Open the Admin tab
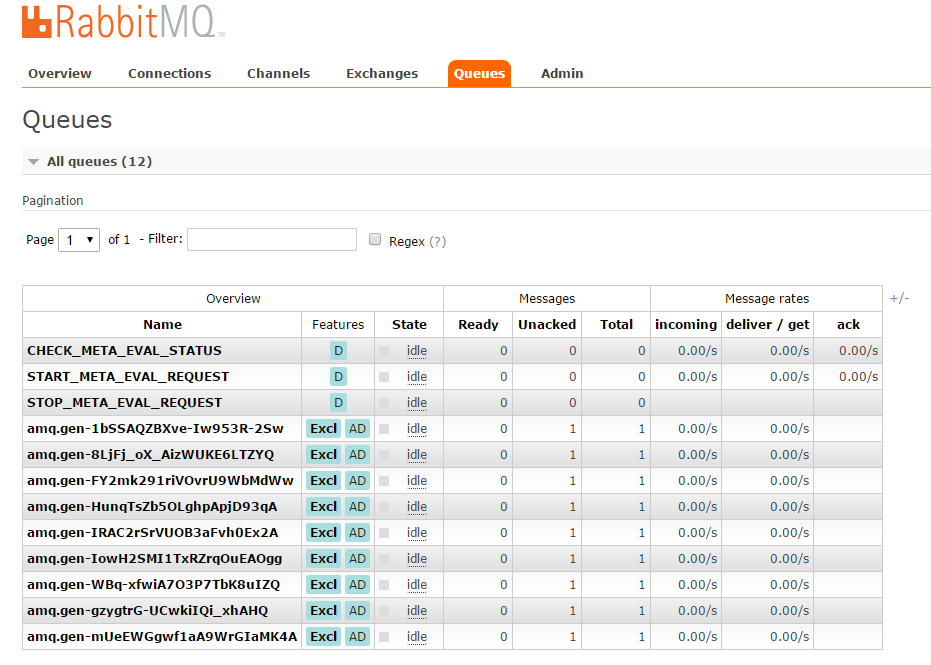This screenshot has height=665, width=931. (562, 74)
